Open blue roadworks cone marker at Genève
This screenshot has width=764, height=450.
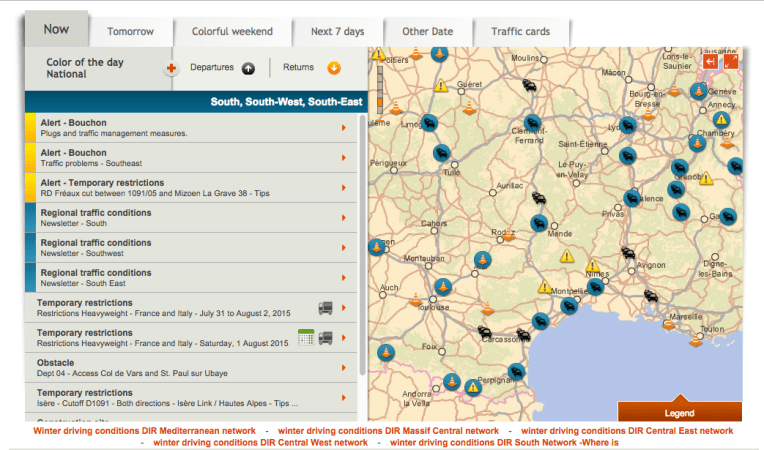(x=699, y=91)
